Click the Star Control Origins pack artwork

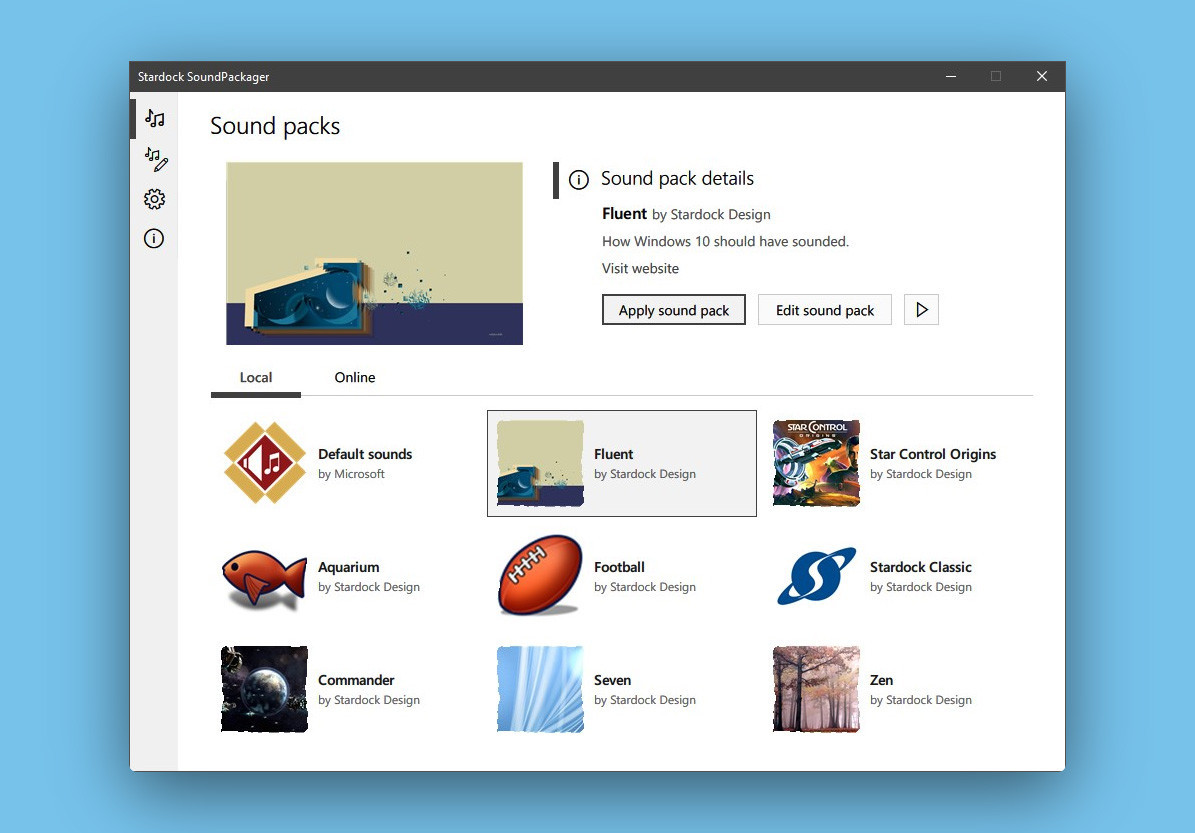(x=816, y=463)
